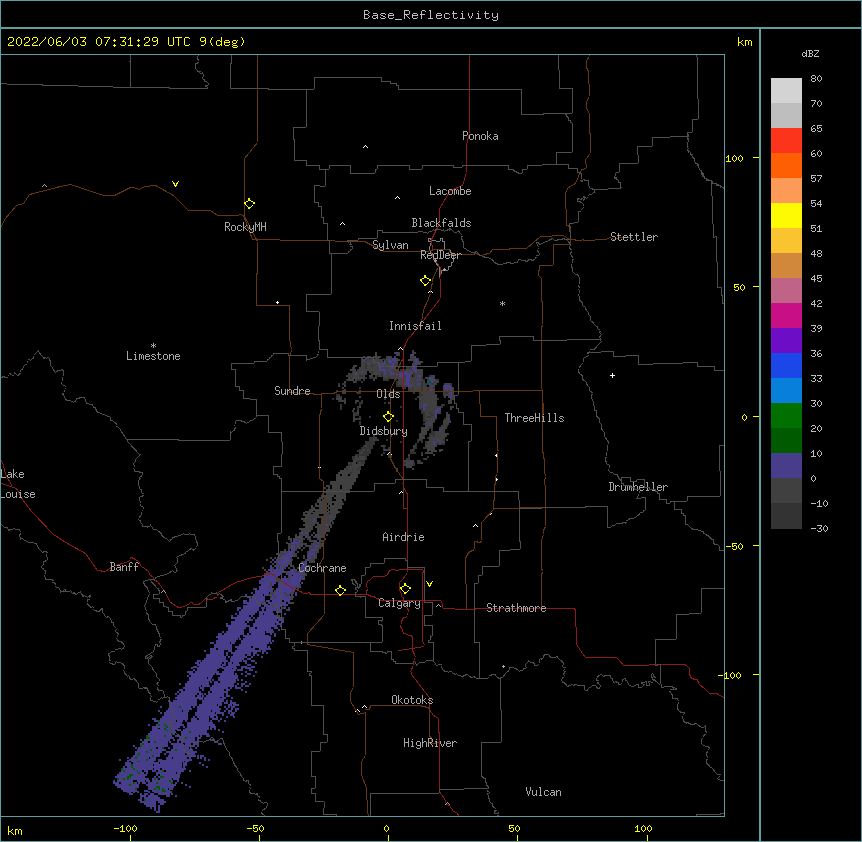Click the magenta swatch in the dBZ legend
The height and width of the screenshot is (842, 862).
(786, 316)
